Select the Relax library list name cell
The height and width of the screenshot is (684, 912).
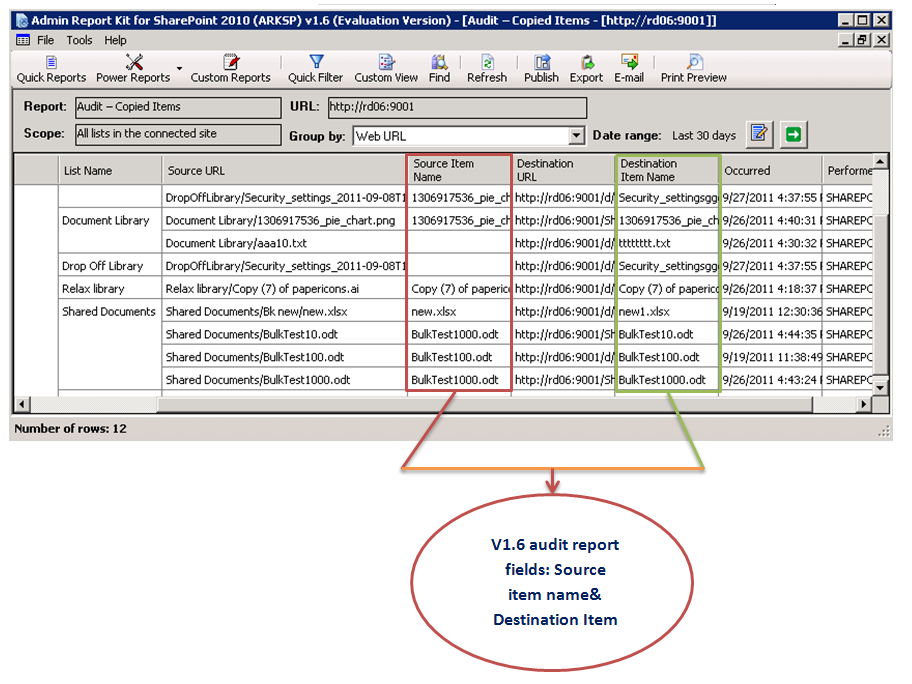click(x=110, y=288)
